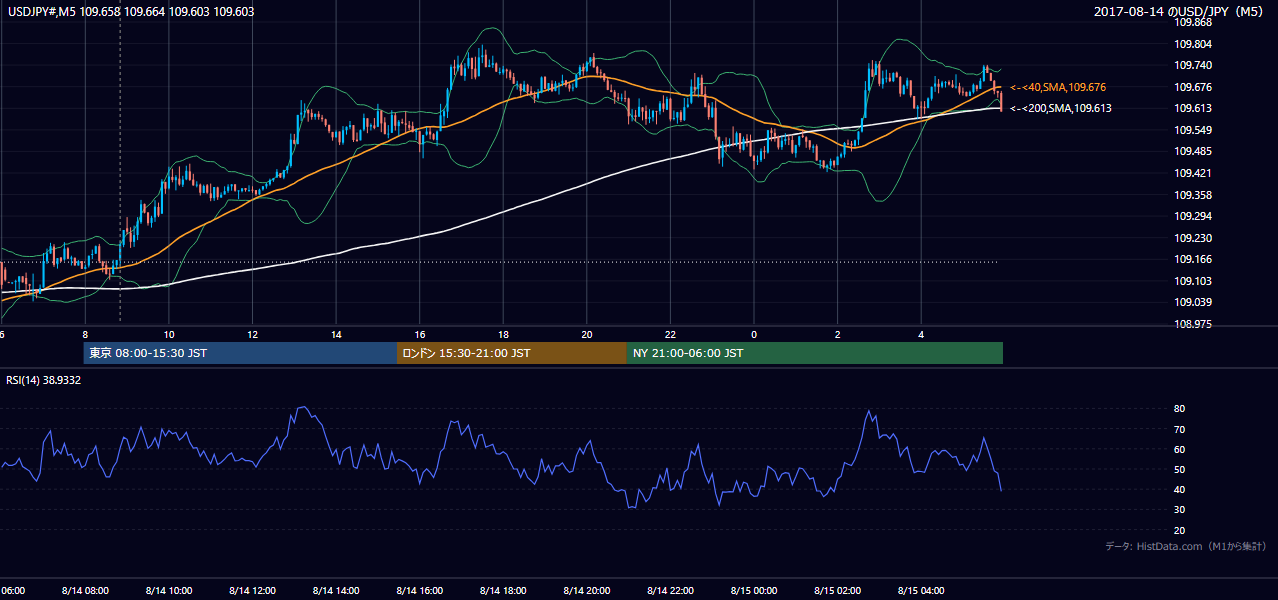Click bottom time label 8/14 16:00

point(420,591)
